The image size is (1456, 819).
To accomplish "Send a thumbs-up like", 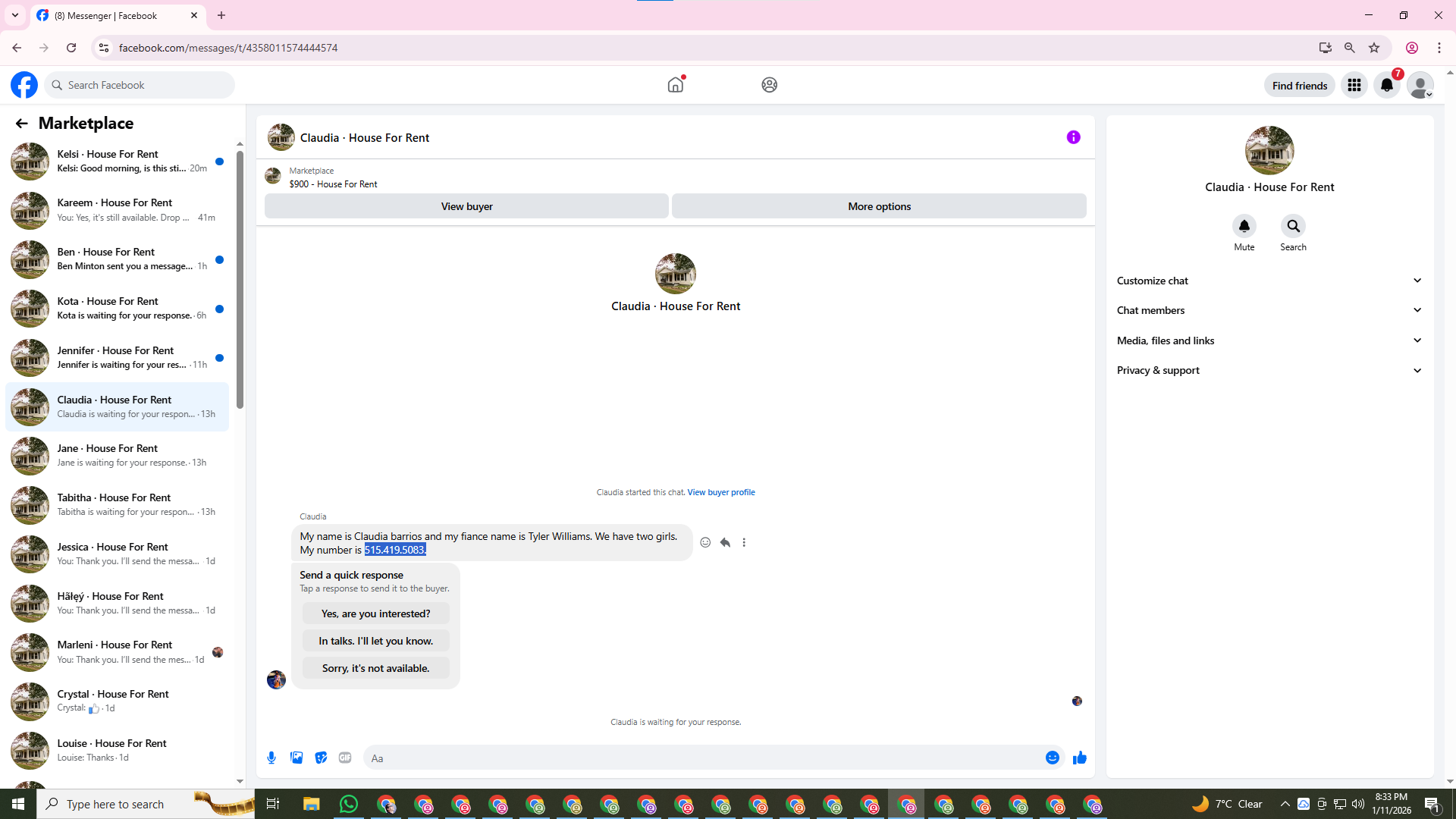I will point(1080,758).
